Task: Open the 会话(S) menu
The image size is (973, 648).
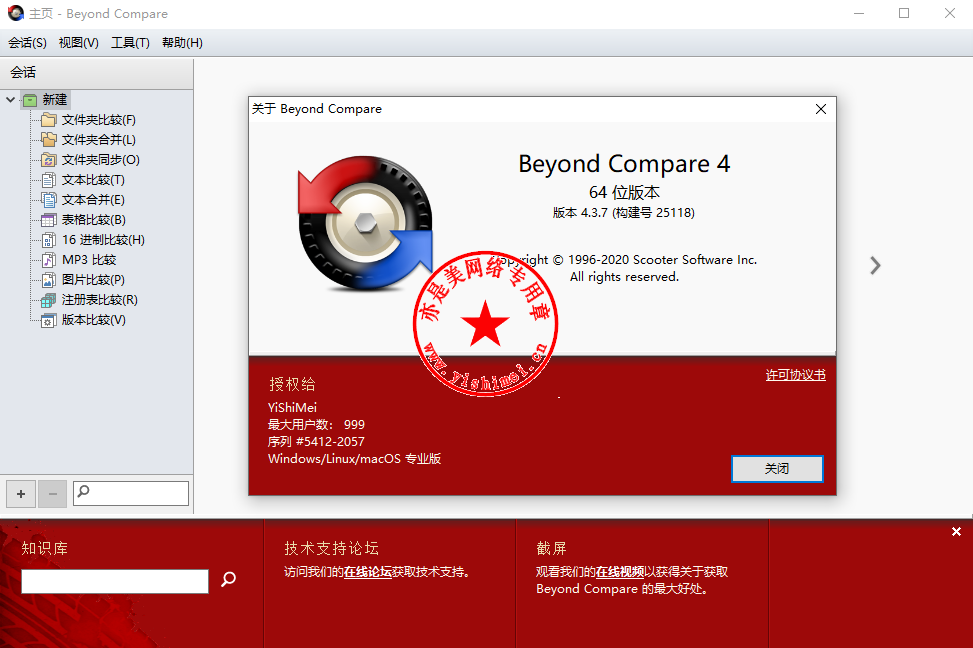Action: coord(27,43)
